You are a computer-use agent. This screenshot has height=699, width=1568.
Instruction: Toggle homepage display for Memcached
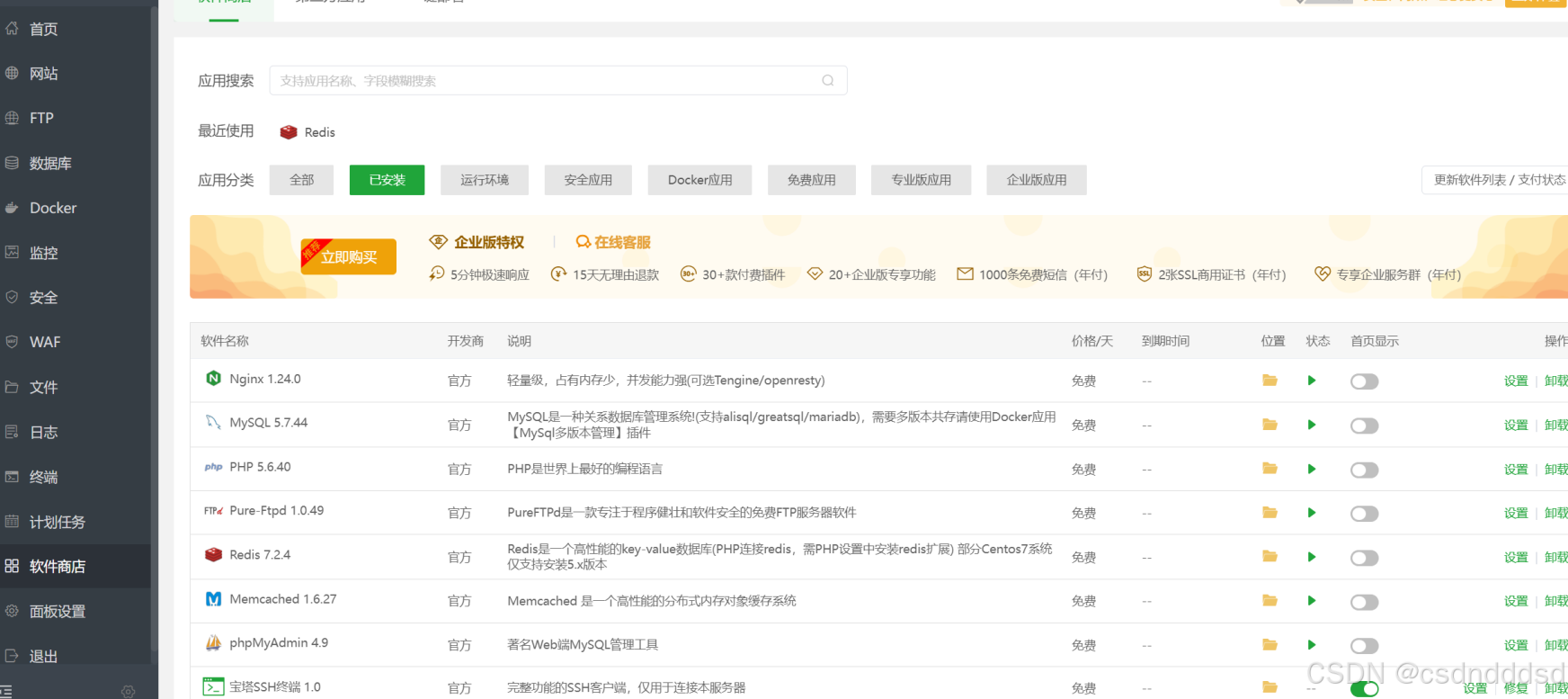click(x=1364, y=602)
